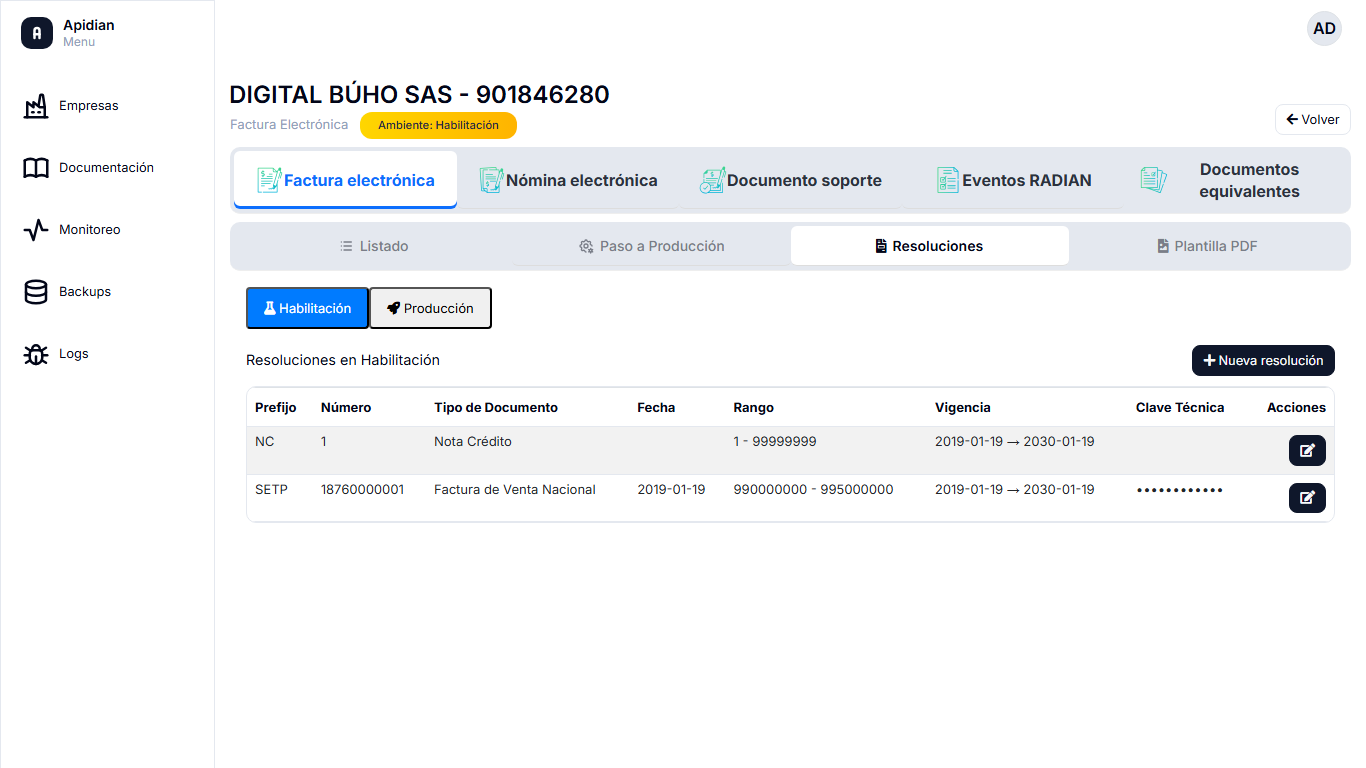The image size is (1366, 768).
Task: Switch to Nómina electrónica tab
Action: 568,180
